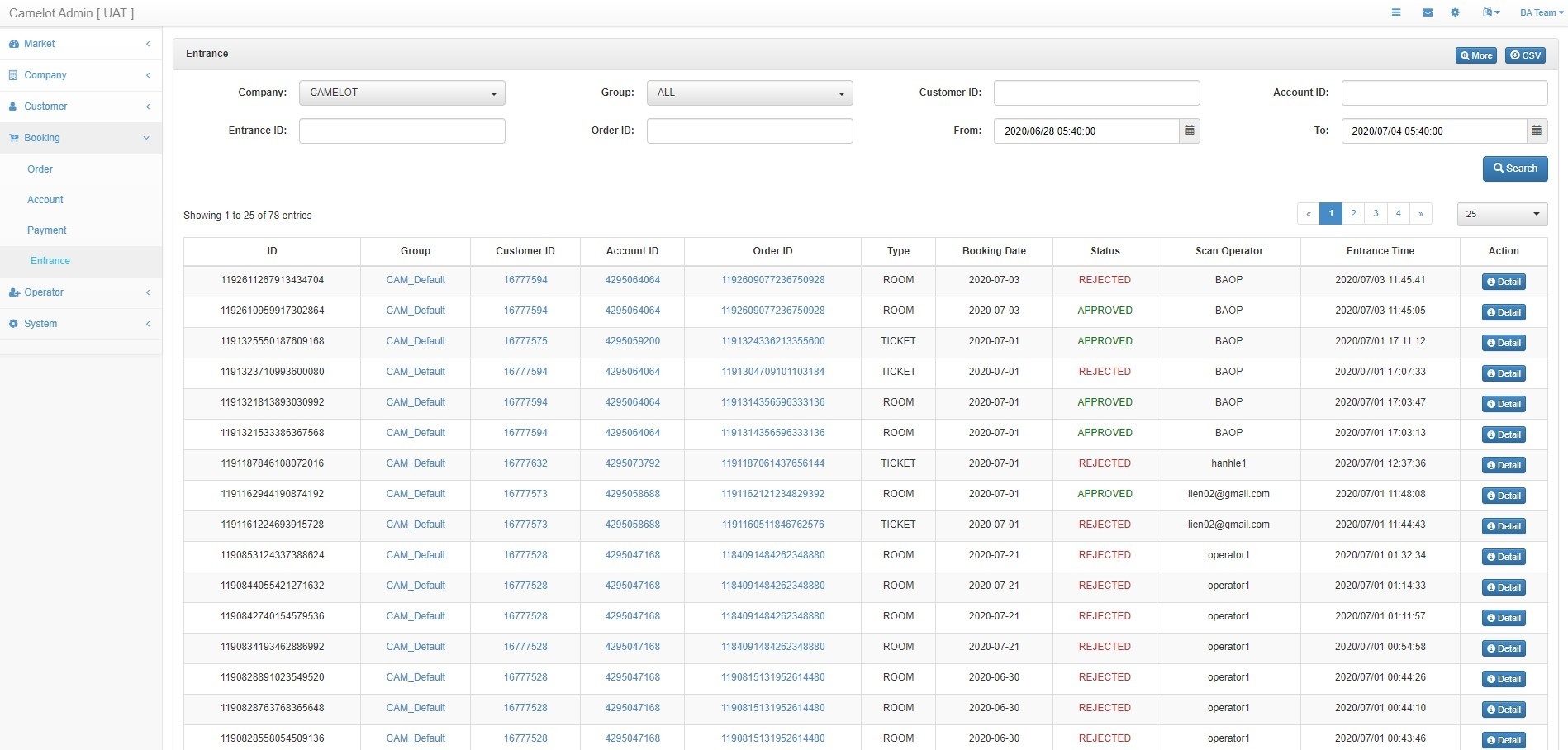Change the page size dropdown showing 25
This screenshot has width=1568, height=750.
click(1502, 214)
